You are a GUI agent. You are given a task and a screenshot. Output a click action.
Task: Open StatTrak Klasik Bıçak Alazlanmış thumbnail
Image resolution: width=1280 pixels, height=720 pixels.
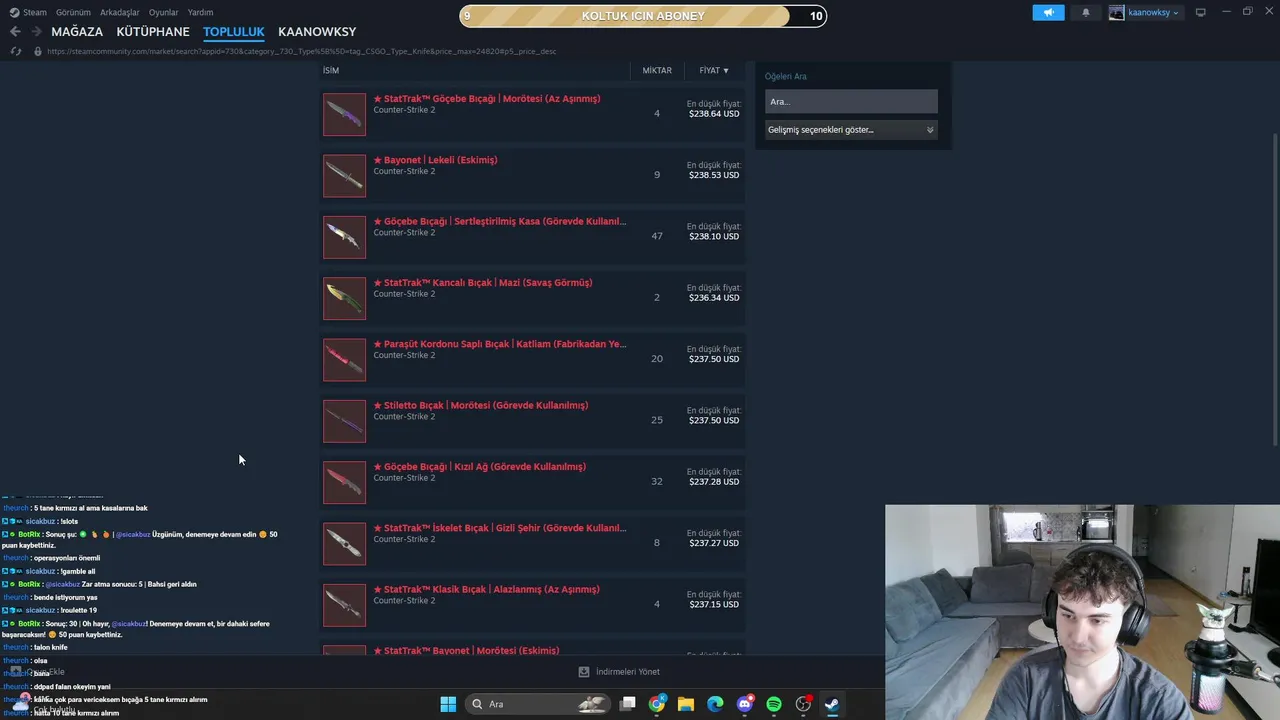344,604
